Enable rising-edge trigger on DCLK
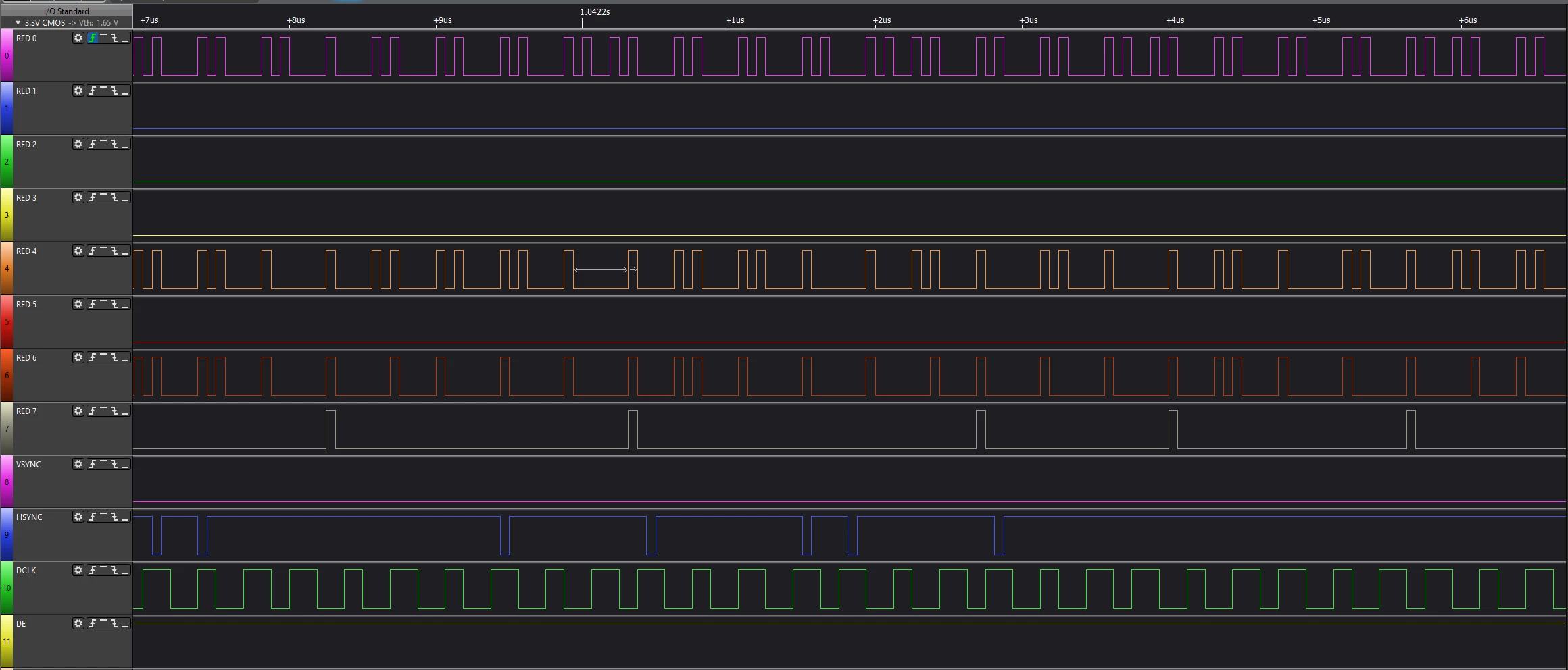The width and height of the screenshot is (1568, 670). tap(93, 571)
